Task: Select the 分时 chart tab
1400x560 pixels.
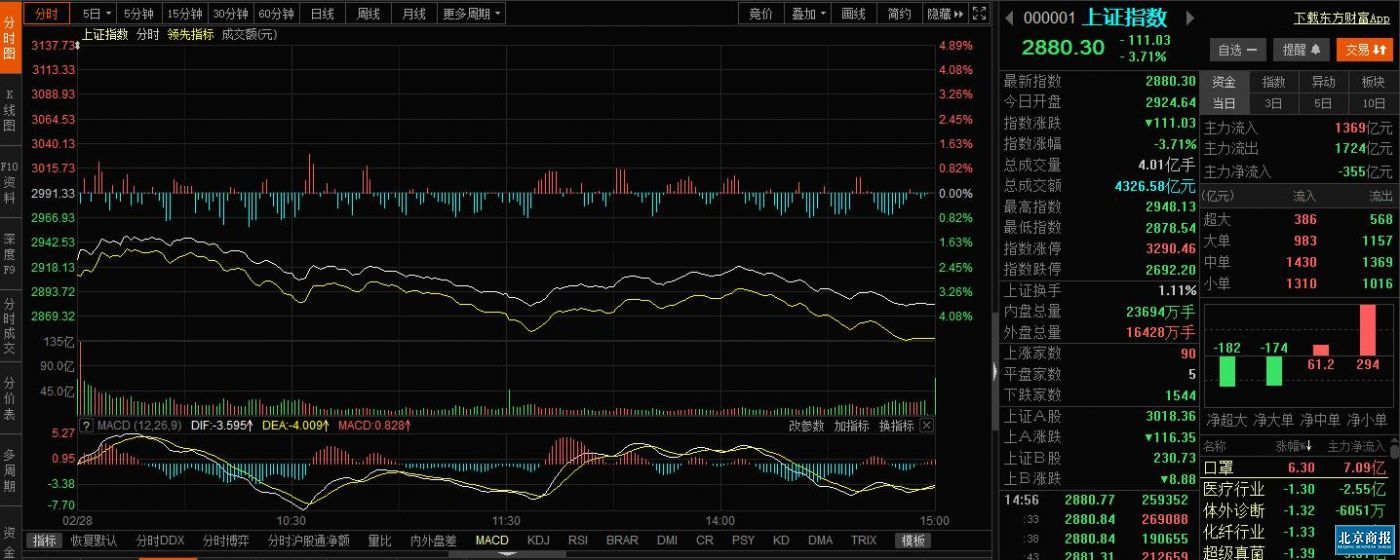Action: tap(46, 14)
